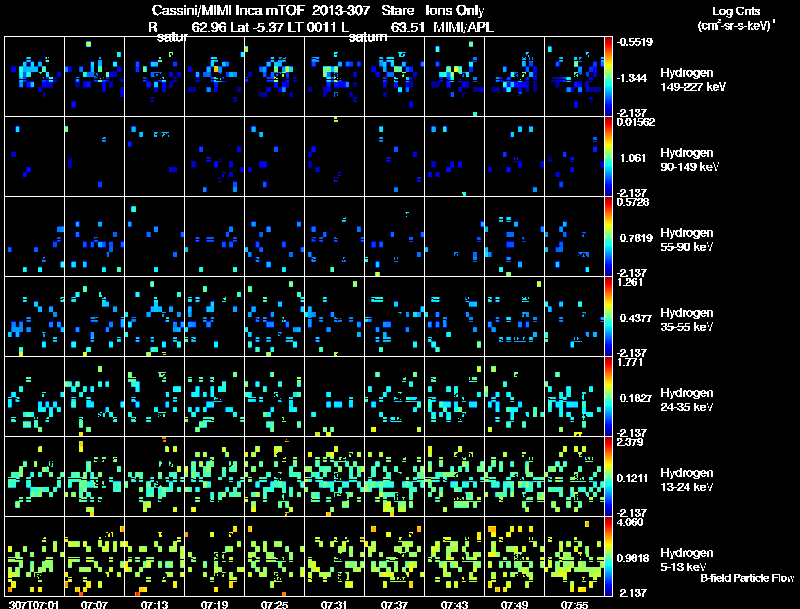Click the 'Stare' mode label in the title

pyautogui.click(x=397, y=11)
